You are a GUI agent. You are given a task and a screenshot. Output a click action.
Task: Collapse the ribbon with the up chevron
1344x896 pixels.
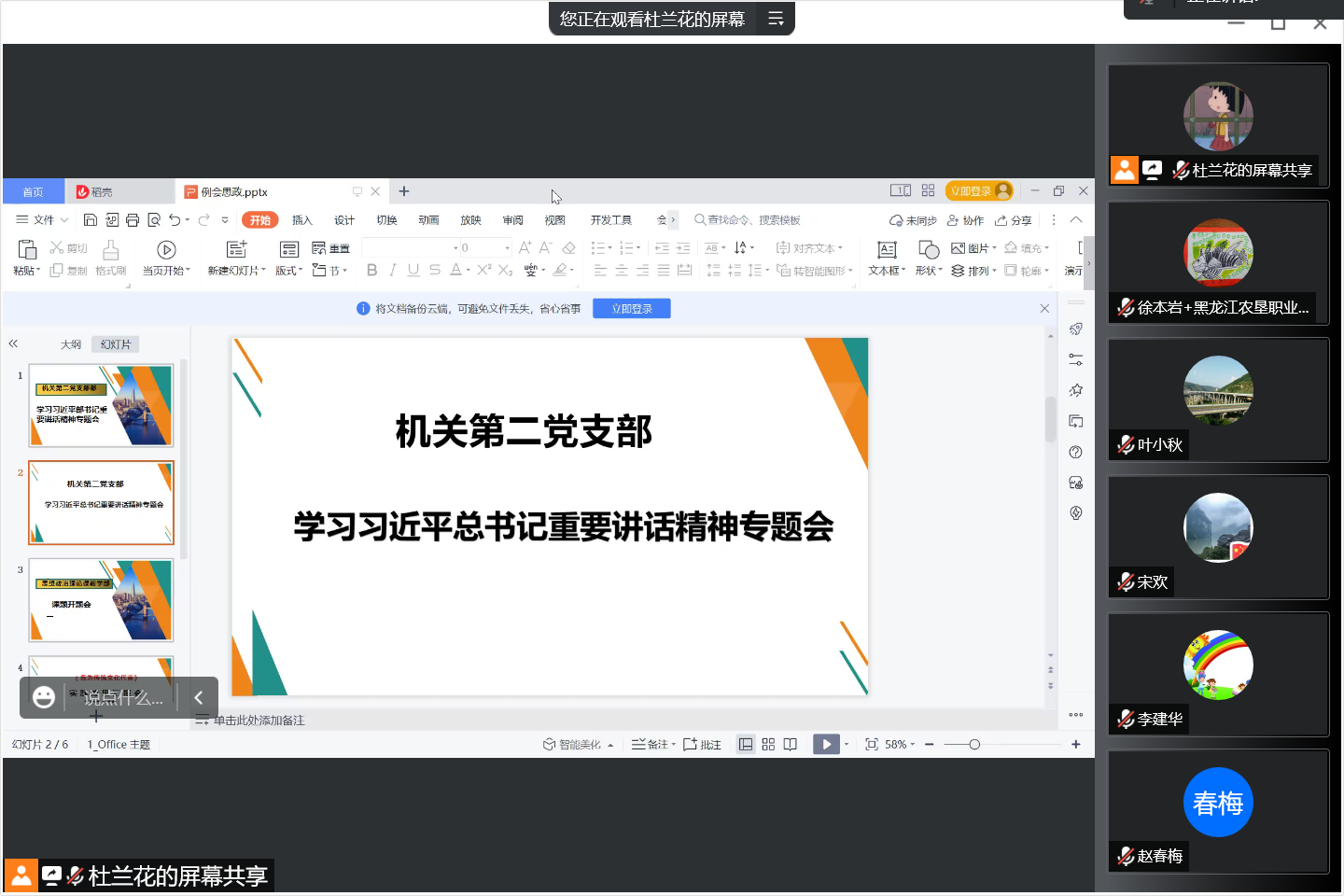pyautogui.click(x=1076, y=220)
